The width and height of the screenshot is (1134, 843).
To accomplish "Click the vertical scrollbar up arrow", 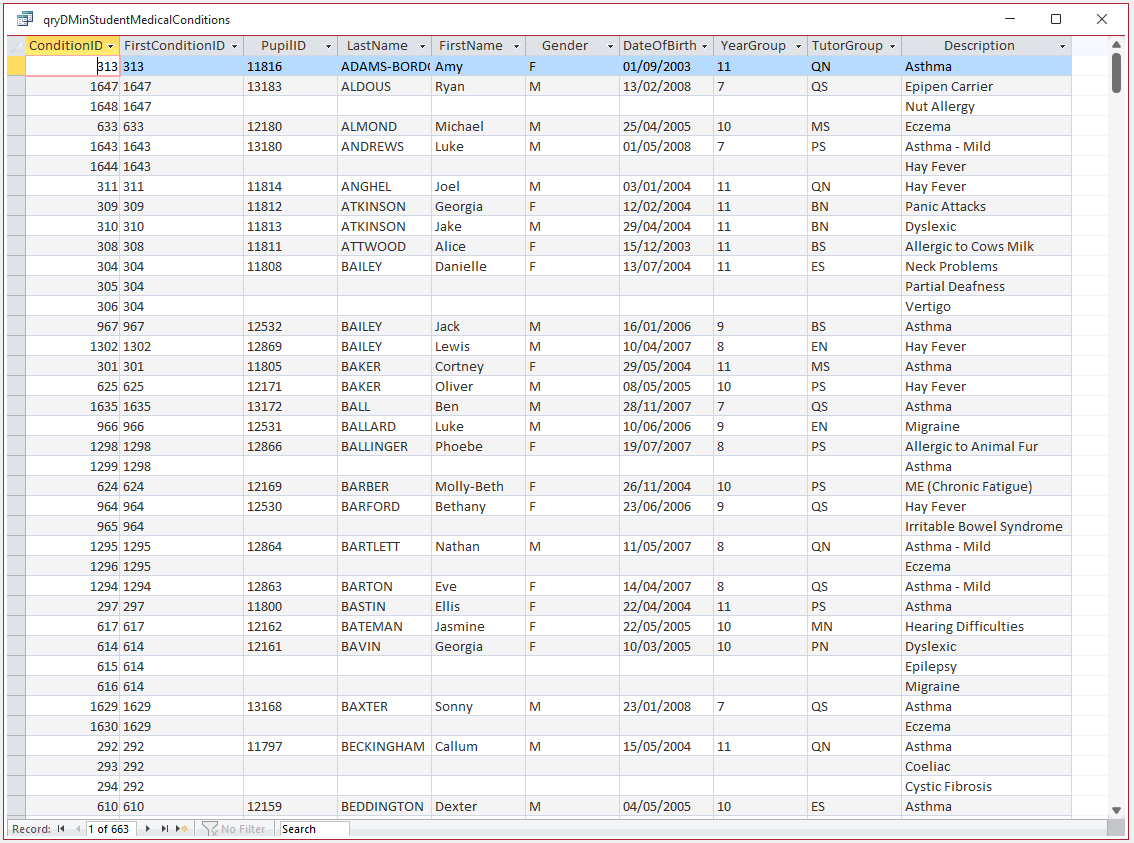I will coord(1116,45).
